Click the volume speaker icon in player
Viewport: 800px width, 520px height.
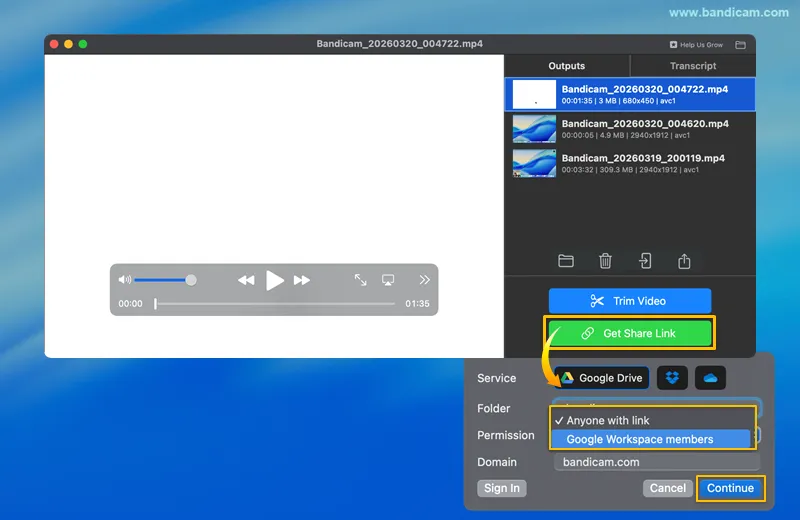point(124,280)
